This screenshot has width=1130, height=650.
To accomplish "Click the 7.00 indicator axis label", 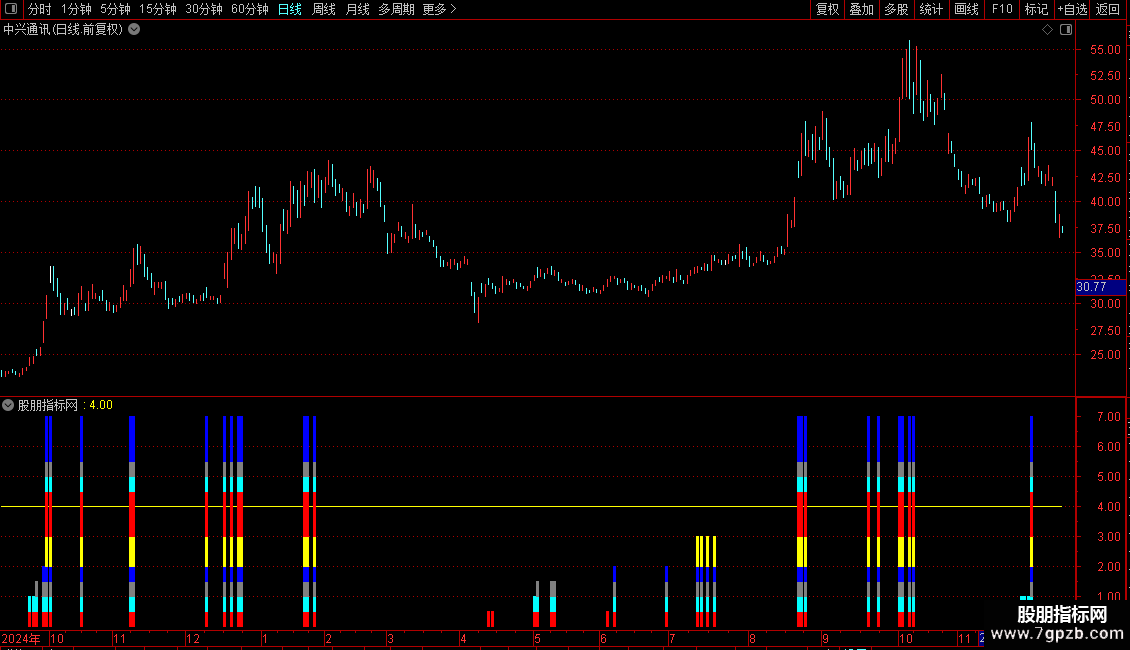I will 1109,417.
